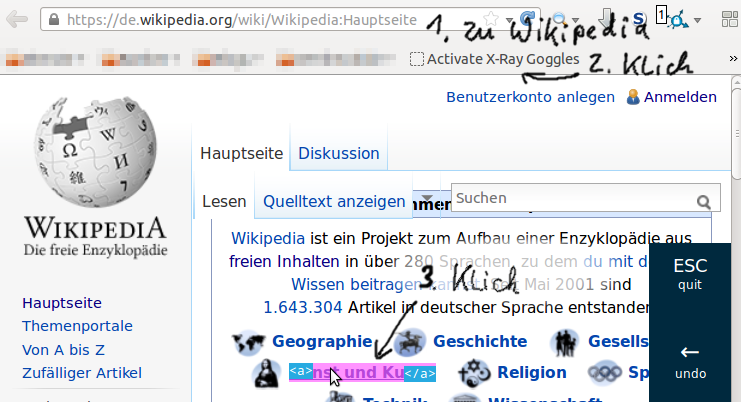Viewport: 741px width, 402px height.
Task: Show more bookmarks with the » chevron
Action: click(x=733, y=59)
